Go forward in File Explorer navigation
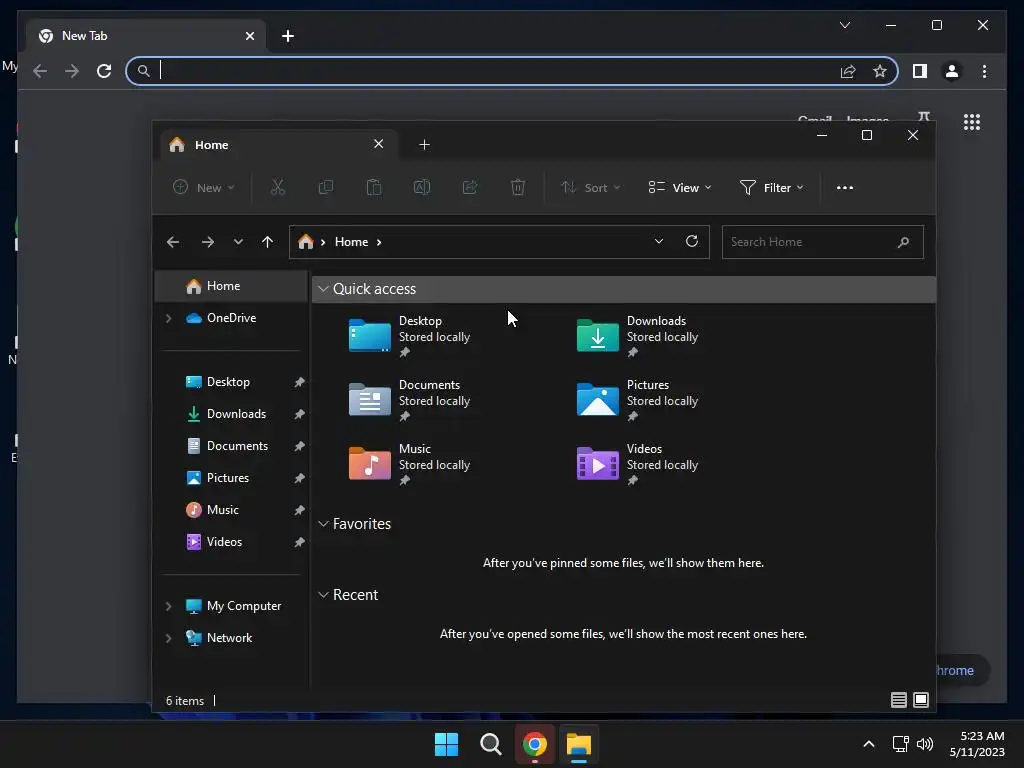This screenshot has width=1024, height=768. (208, 242)
